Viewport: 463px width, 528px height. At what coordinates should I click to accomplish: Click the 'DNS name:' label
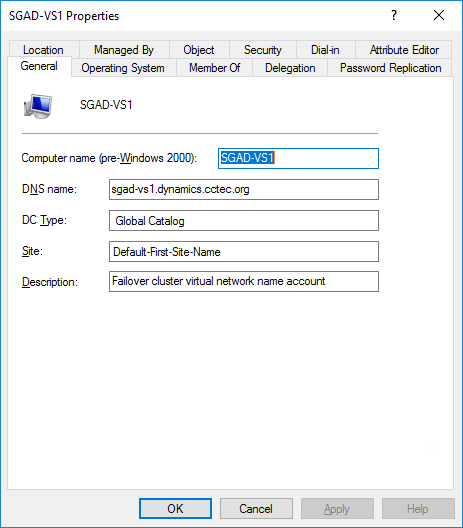pos(49,189)
